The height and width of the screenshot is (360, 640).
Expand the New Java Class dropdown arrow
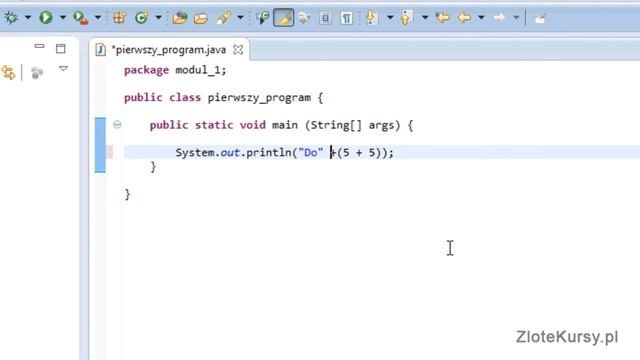(x=158, y=18)
